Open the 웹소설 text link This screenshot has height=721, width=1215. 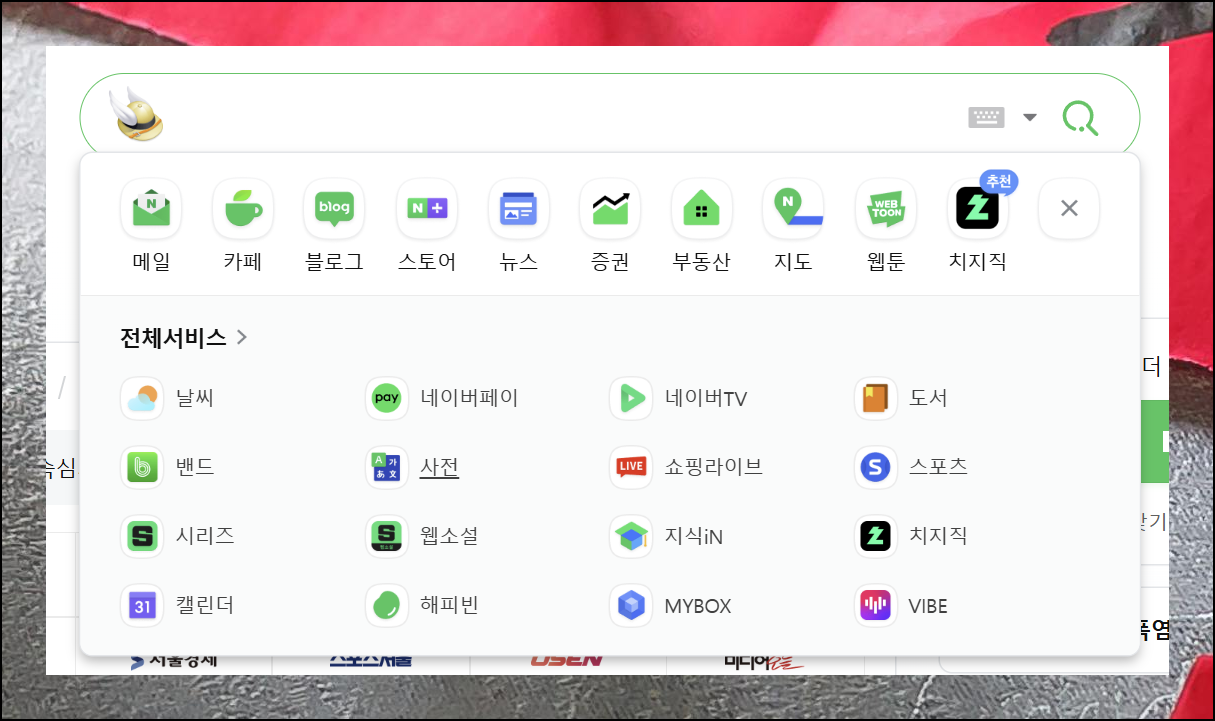tap(450, 536)
